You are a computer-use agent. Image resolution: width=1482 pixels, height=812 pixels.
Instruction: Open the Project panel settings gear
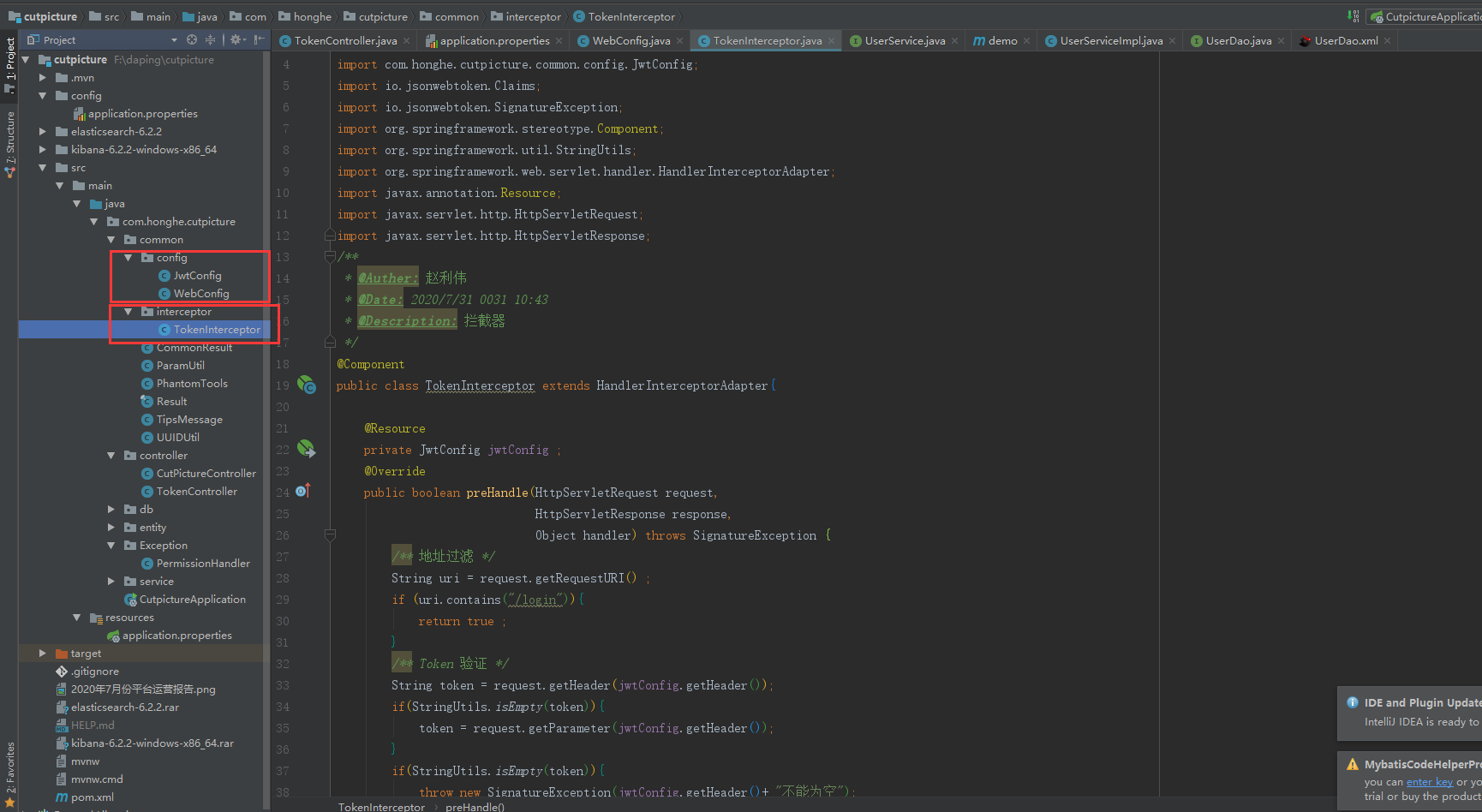pyautogui.click(x=236, y=39)
